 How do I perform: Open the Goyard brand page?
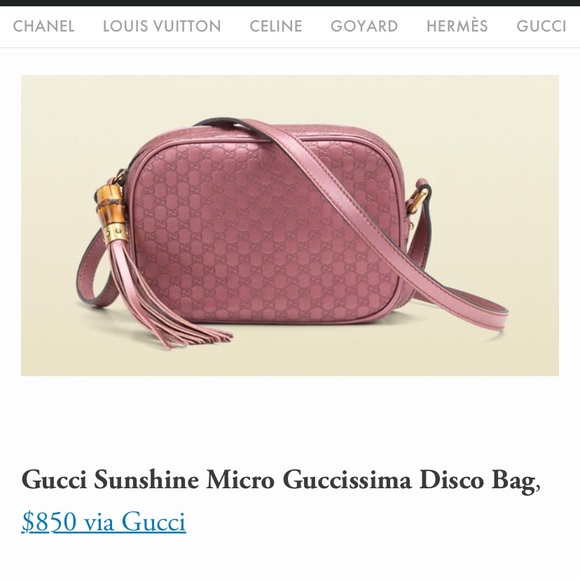(x=364, y=26)
